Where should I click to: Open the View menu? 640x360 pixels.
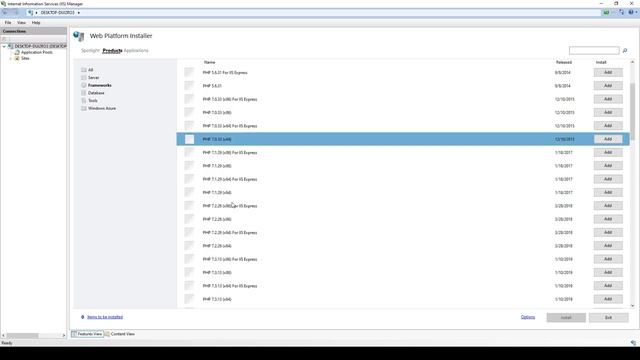pyautogui.click(x=21, y=23)
